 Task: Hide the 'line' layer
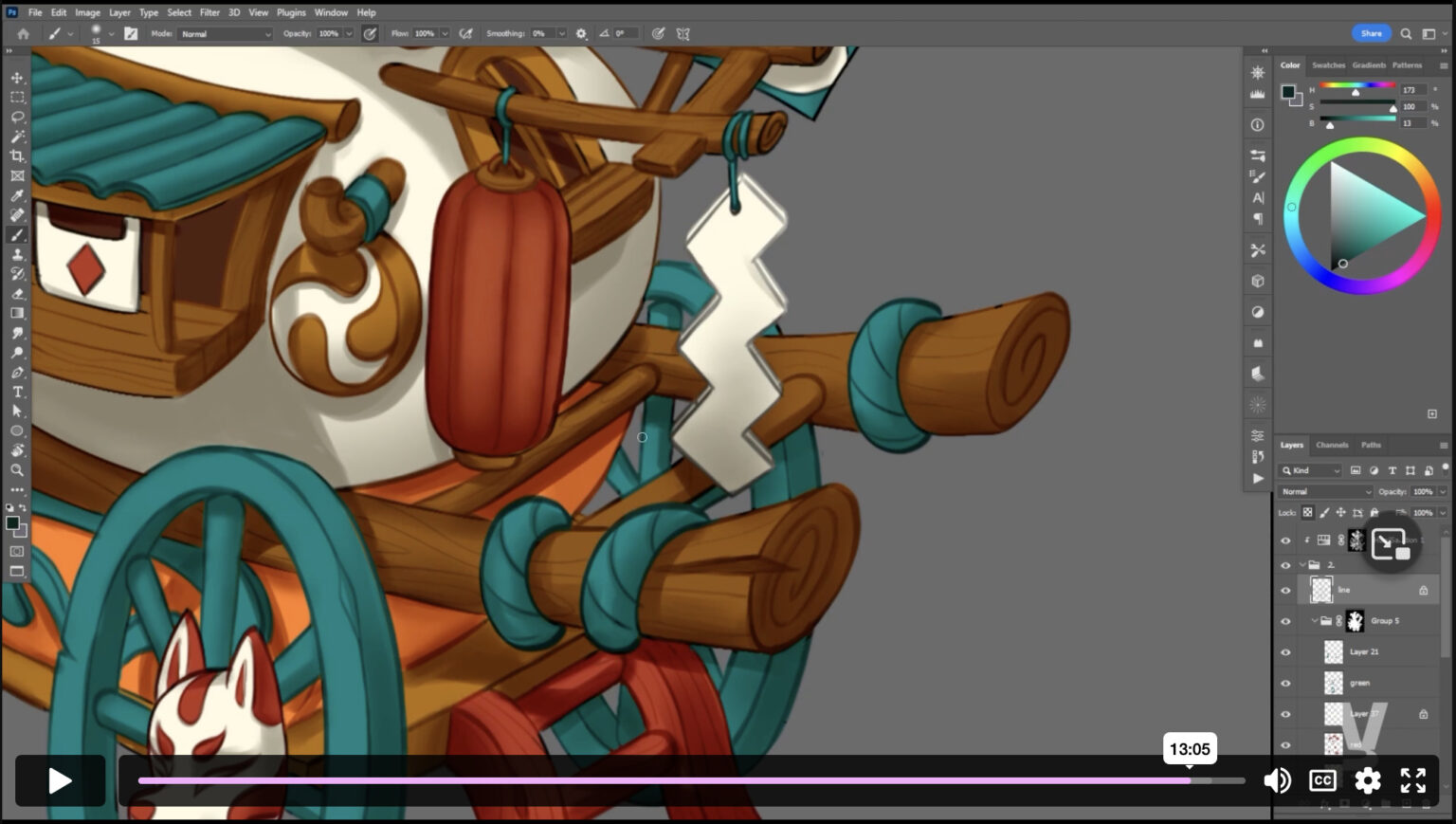click(1285, 590)
